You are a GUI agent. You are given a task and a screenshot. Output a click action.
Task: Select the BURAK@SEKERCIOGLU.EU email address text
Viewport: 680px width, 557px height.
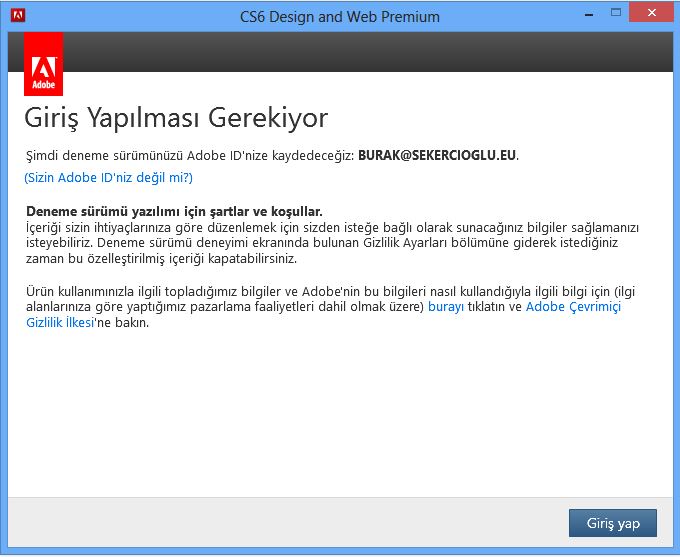click(x=437, y=155)
